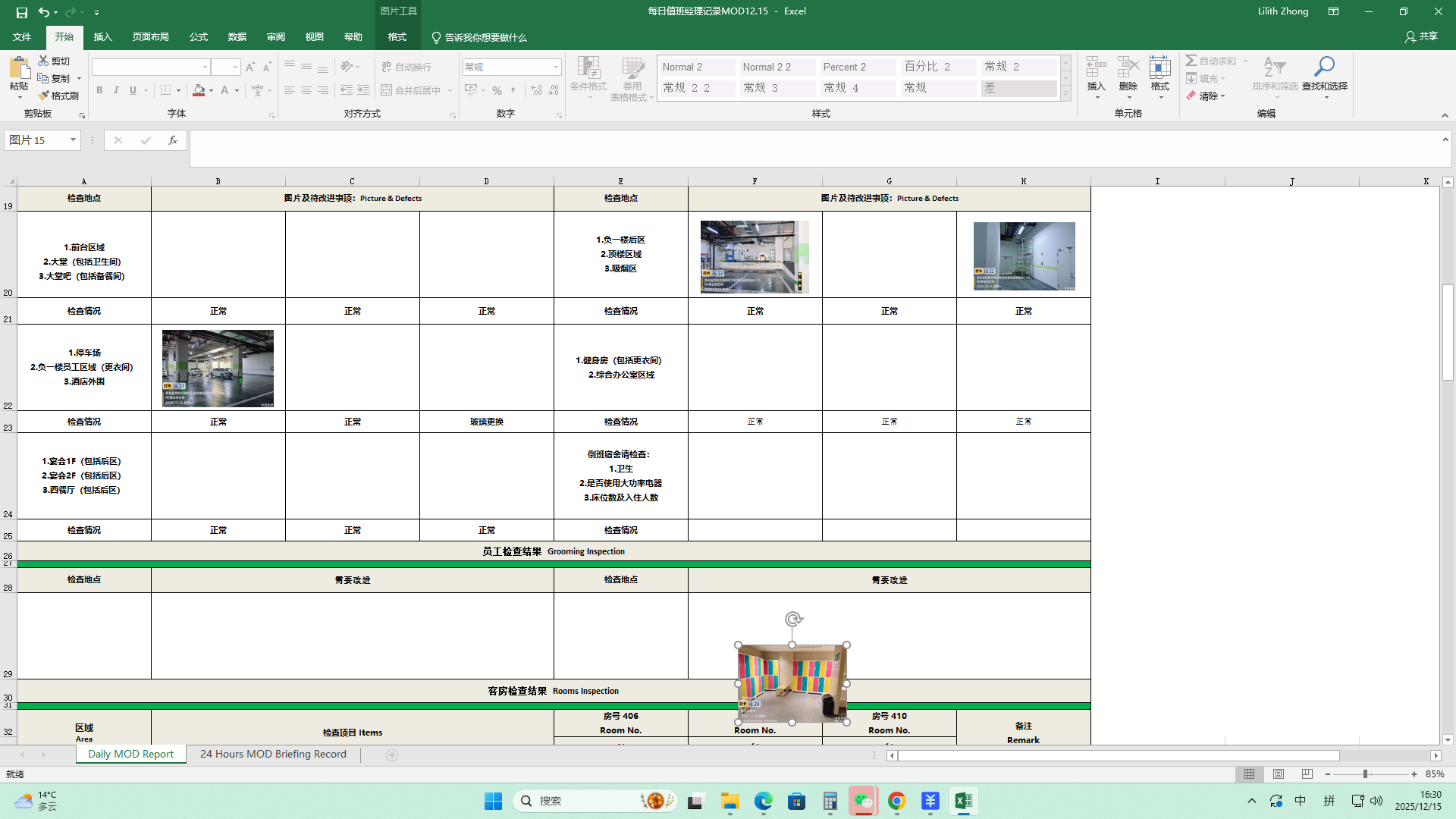The width and height of the screenshot is (1456, 819).
Task: Click the zoom slider in status bar
Action: [1365, 774]
